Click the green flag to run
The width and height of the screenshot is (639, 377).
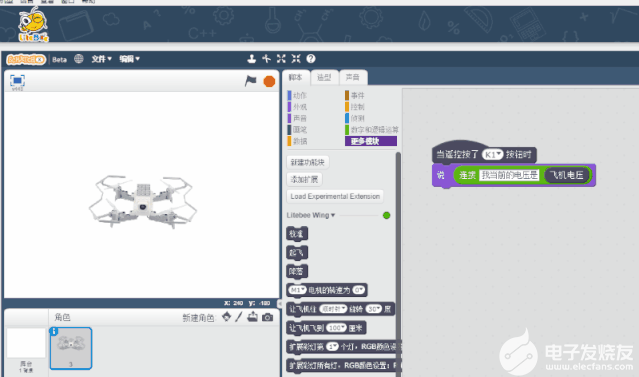pyautogui.click(x=251, y=81)
